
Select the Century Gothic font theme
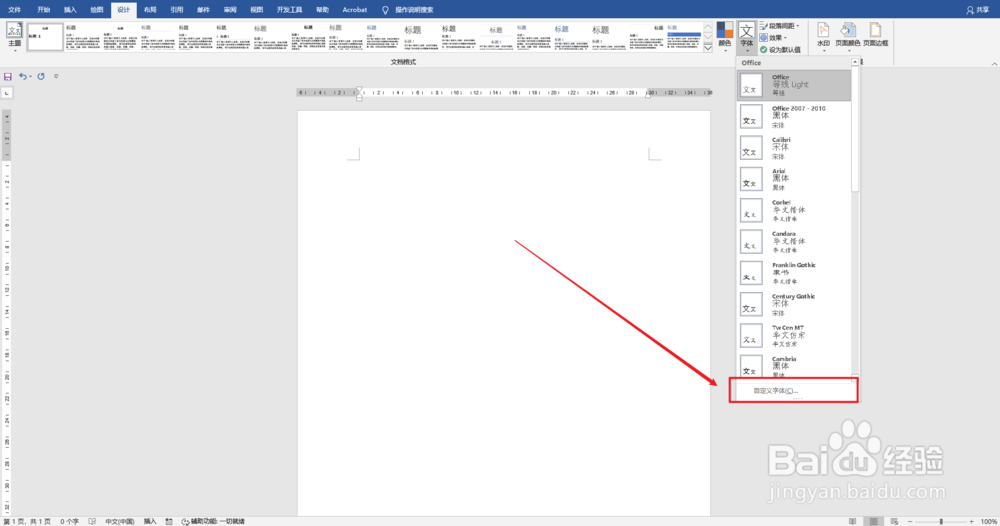794,304
